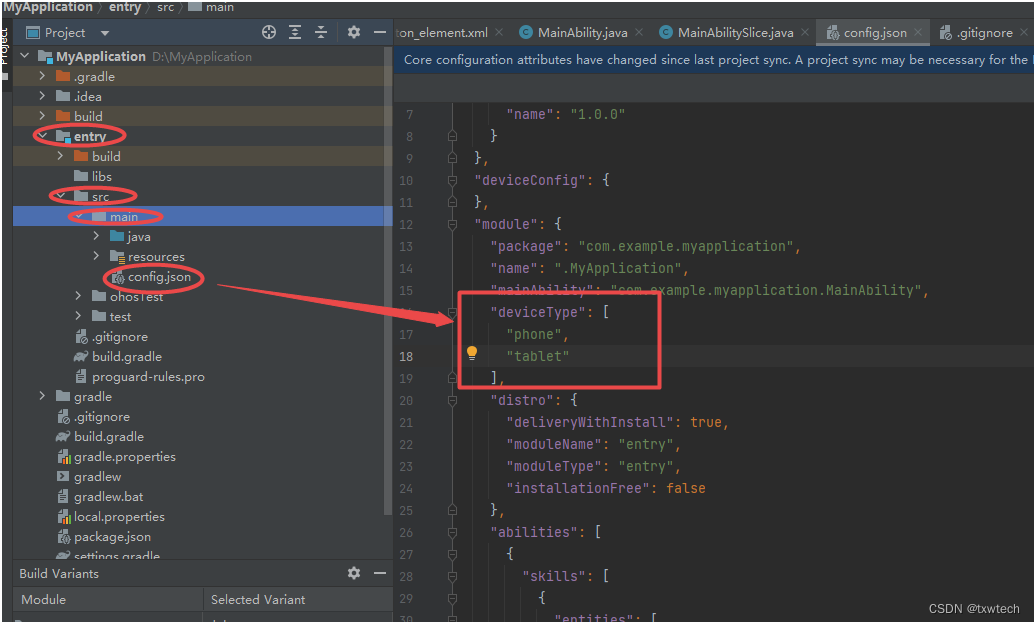Click the src breadcrumb in navigation bar
Screen dimensions: 1036x624
point(166,7)
